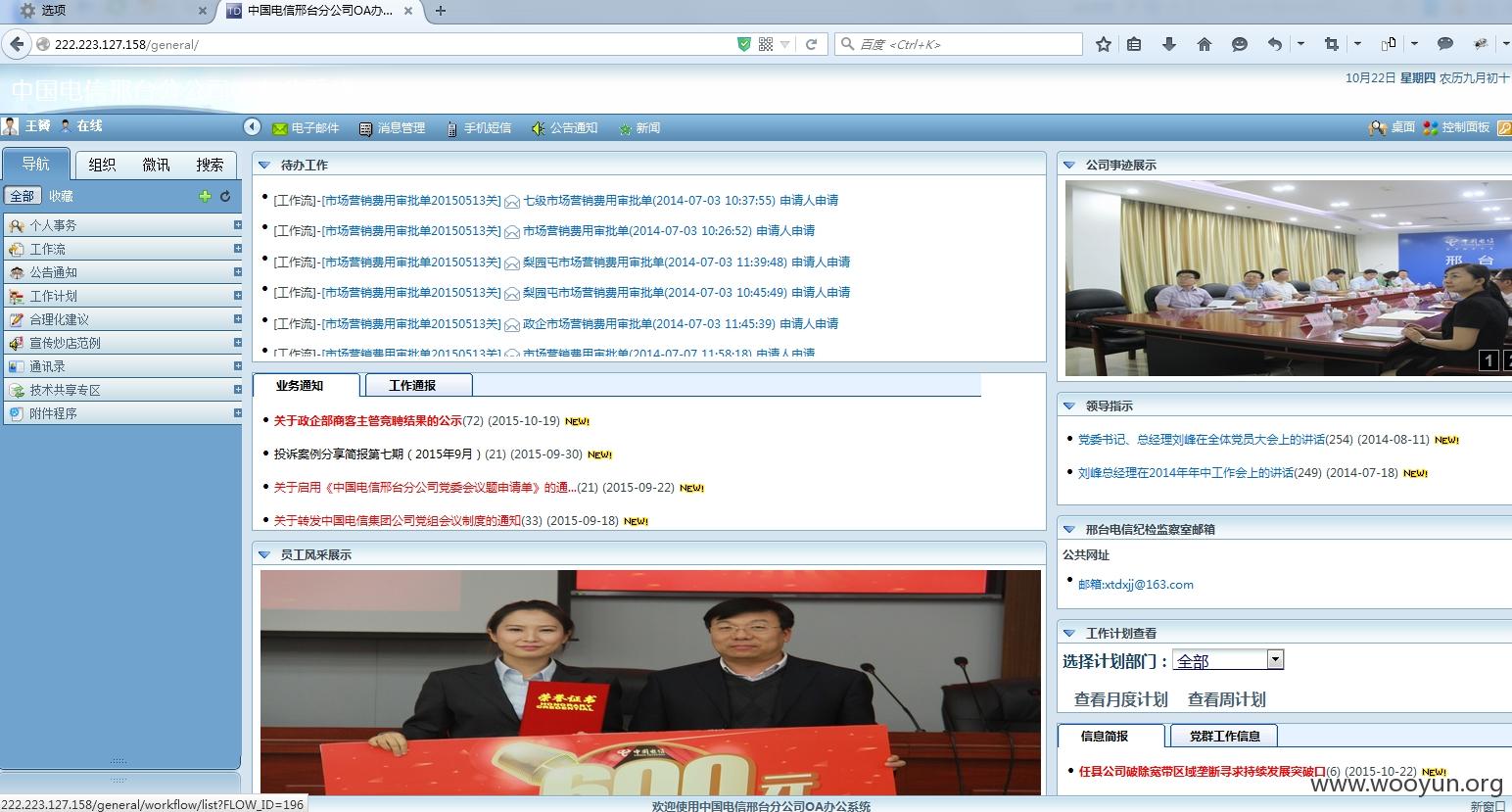Open 邮箱:xtdxjj@163.com link
This screenshot has height=812, width=1512.
(1136, 585)
